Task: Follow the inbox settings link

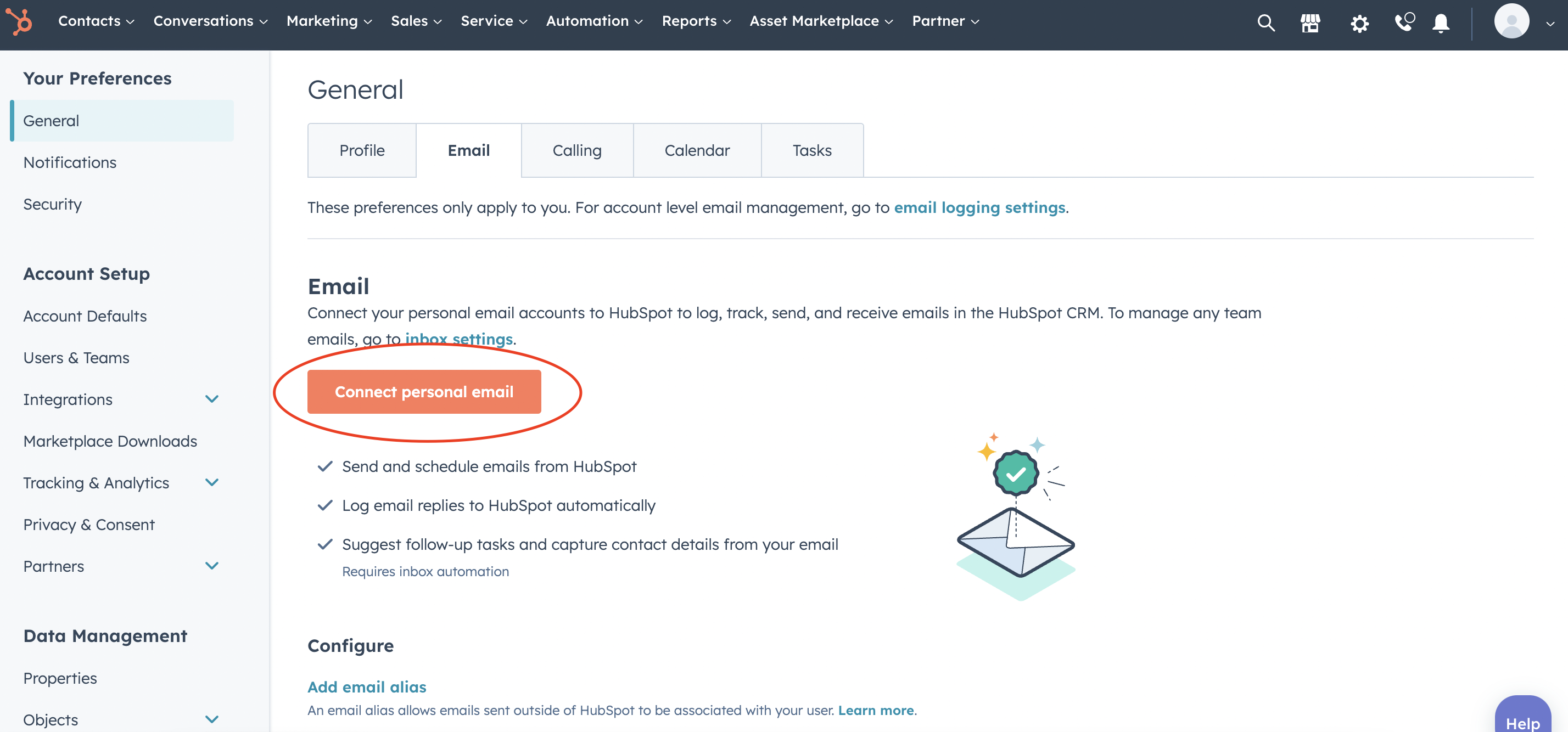Action: coord(459,339)
